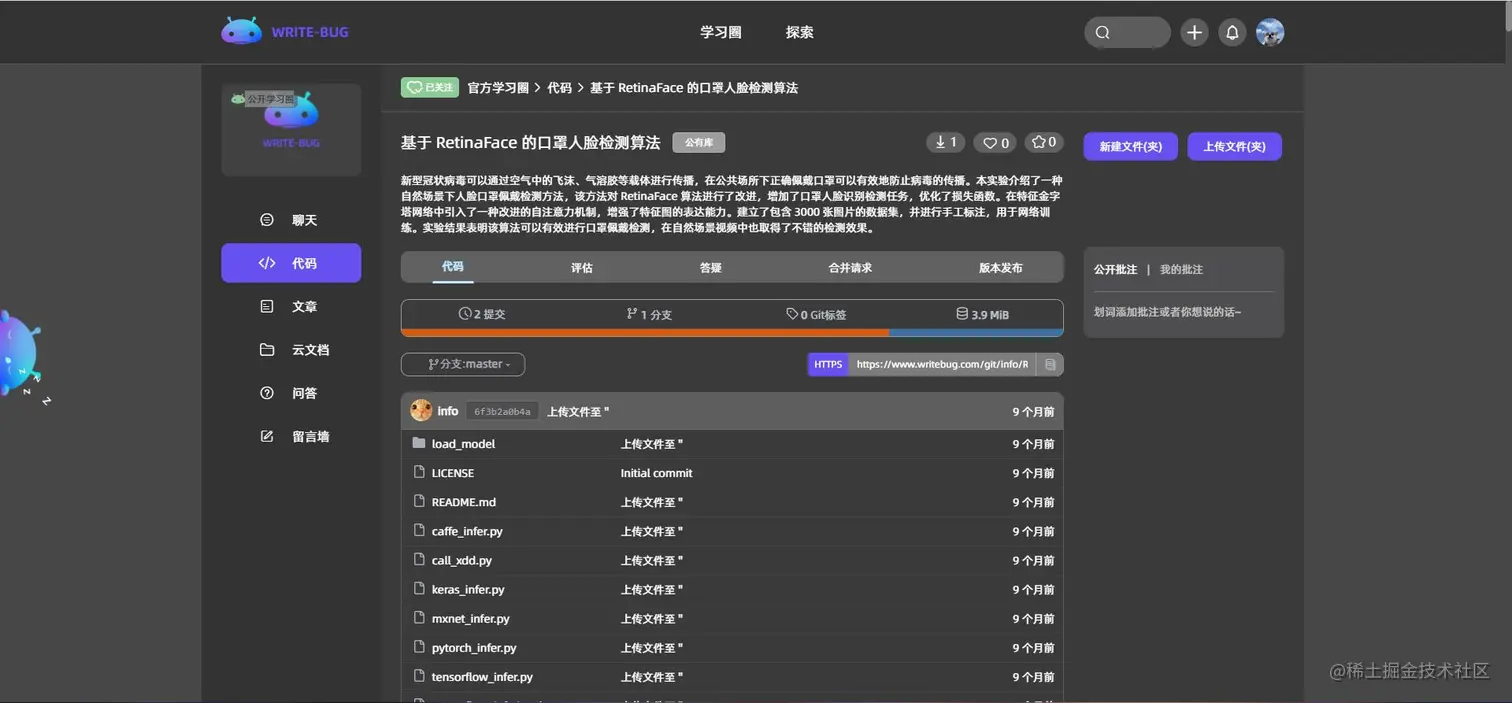Open the LICENSE file
Viewport: 1512px width, 703px height.
(x=453, y=473)
